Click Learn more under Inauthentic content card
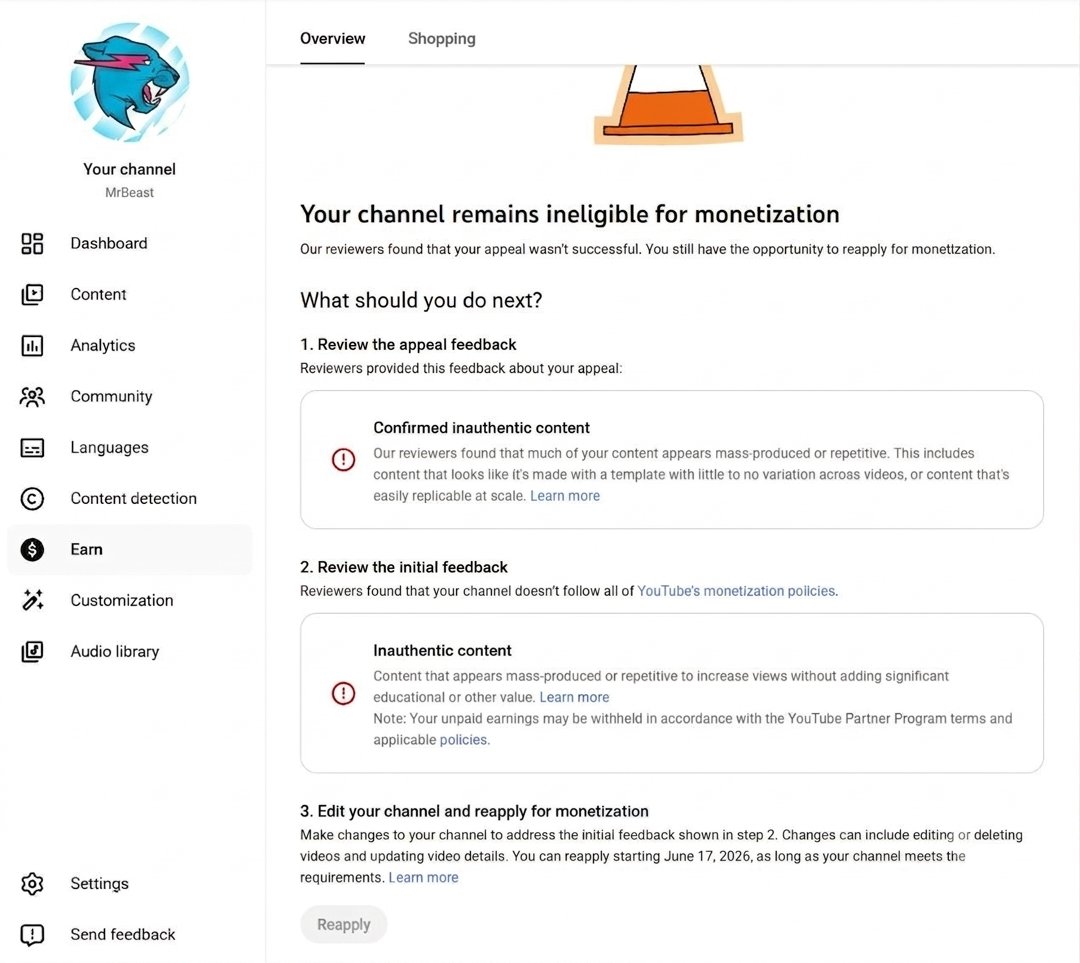The image size is (1080, 963). [x=574, y=697]
